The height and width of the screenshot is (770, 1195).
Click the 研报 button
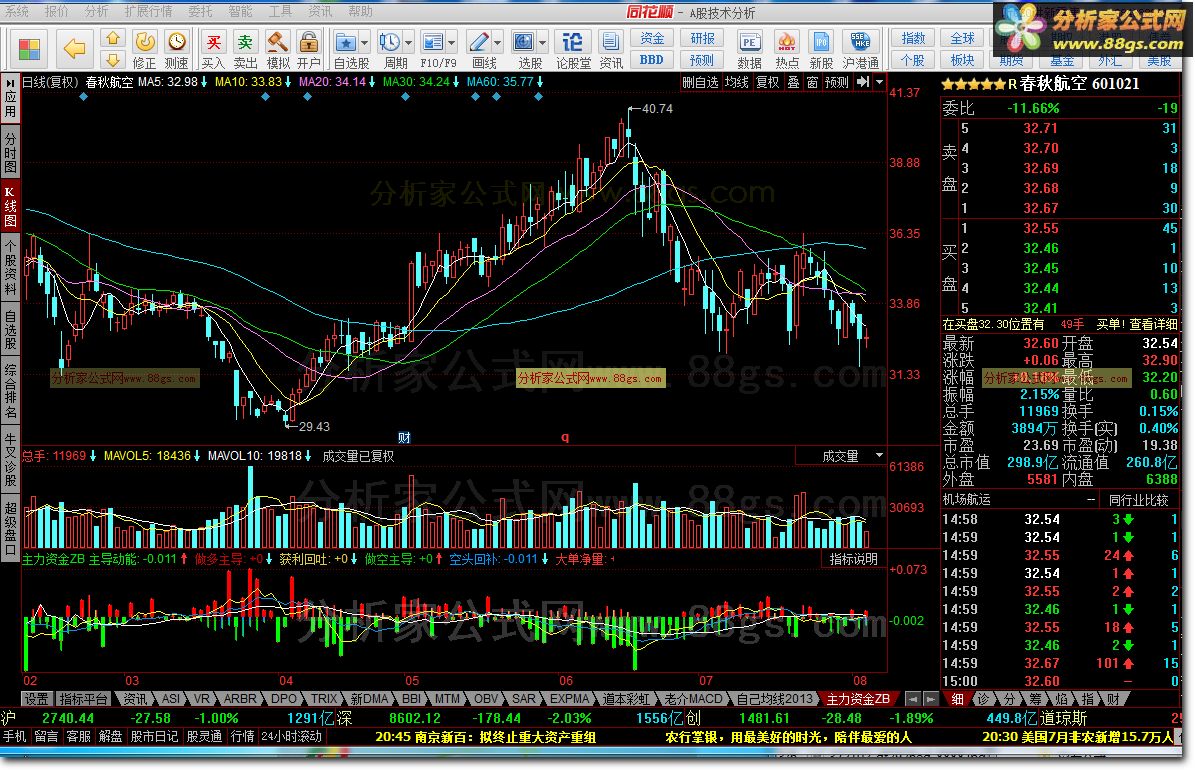tap(702, 38)
